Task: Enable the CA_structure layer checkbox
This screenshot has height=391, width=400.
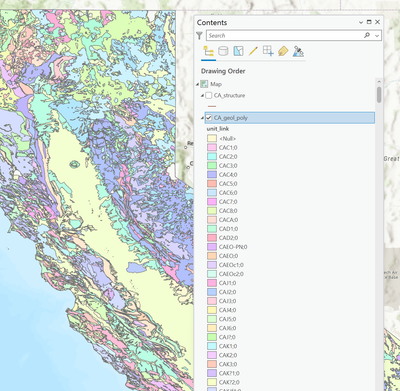Action: pos(209,95)
